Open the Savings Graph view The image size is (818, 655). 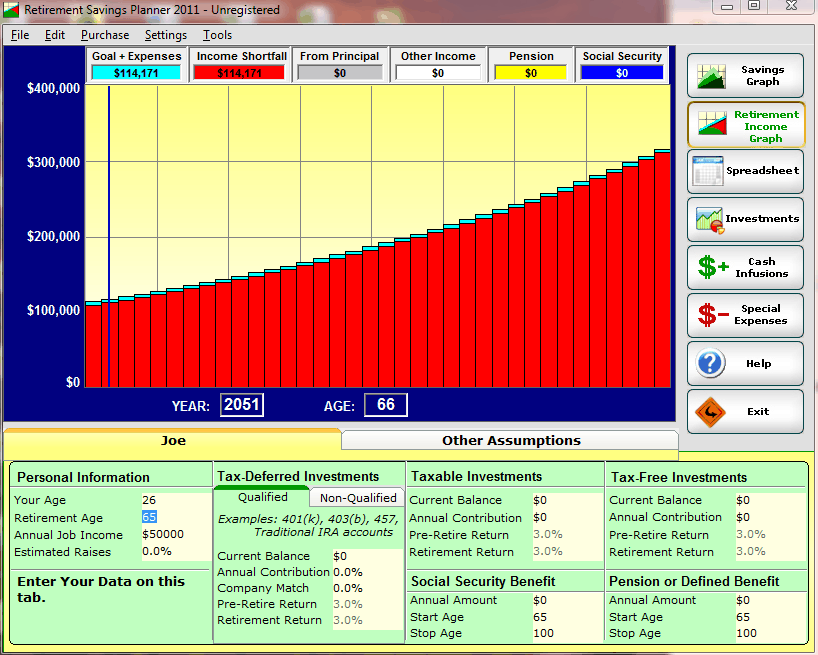point(745,76)
